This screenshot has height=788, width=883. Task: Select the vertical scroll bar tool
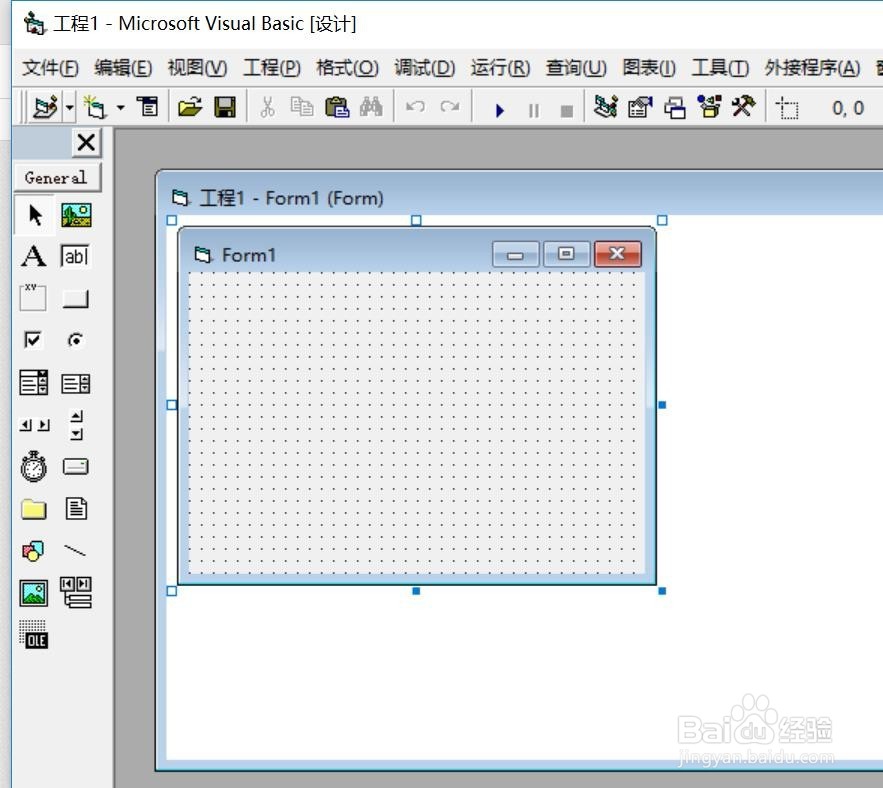(x=77, y=425)
